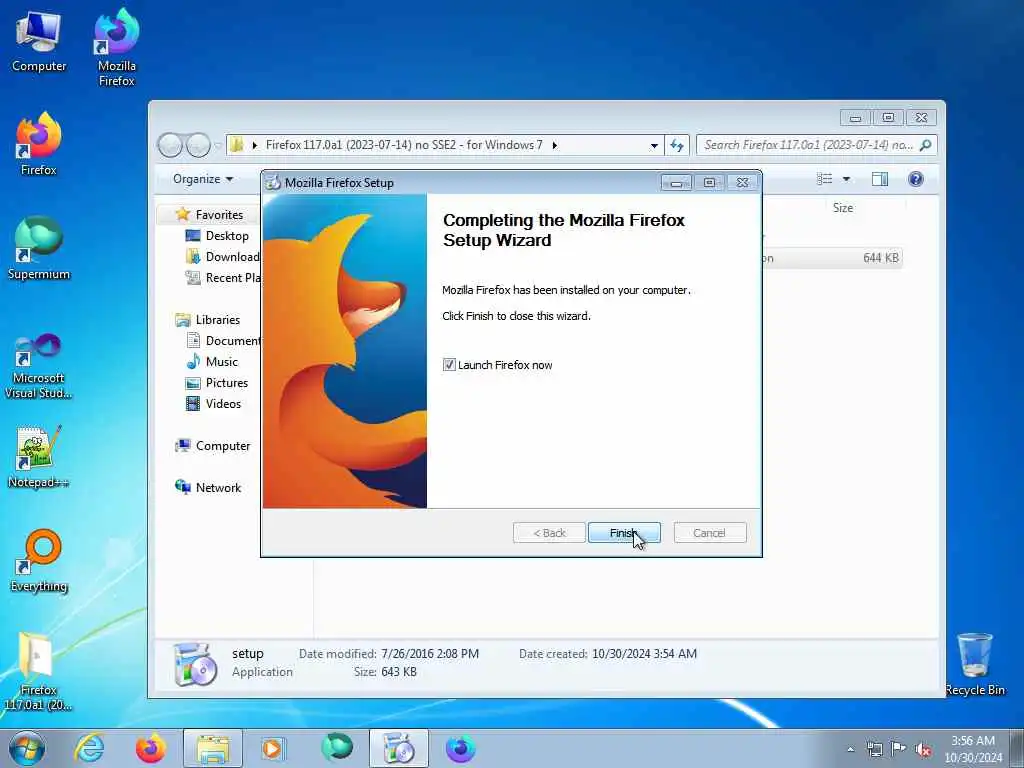Click the Explorer refresh button

point(677,146)
